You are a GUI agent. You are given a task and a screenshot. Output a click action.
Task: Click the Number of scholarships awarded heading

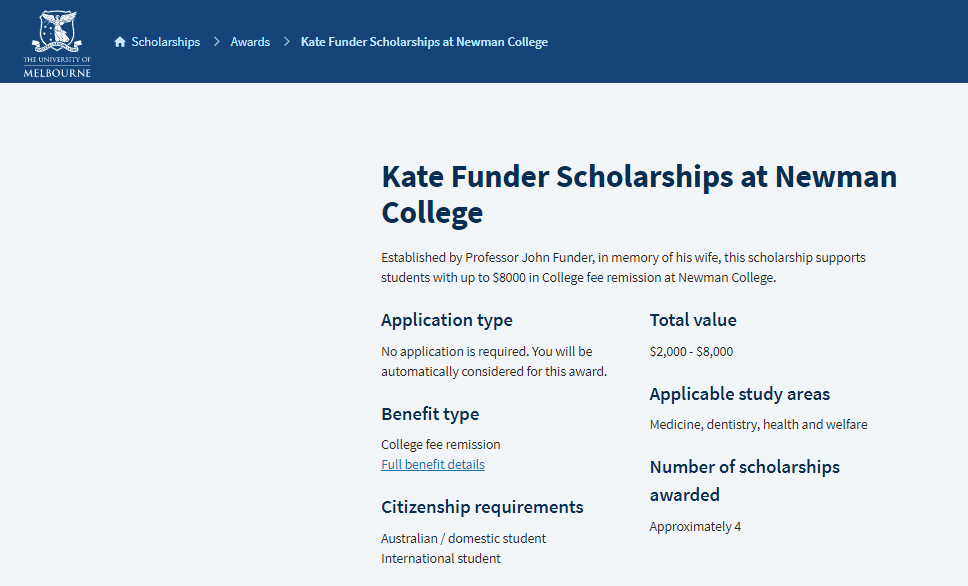pyautogui.click(x=745, y=480)
